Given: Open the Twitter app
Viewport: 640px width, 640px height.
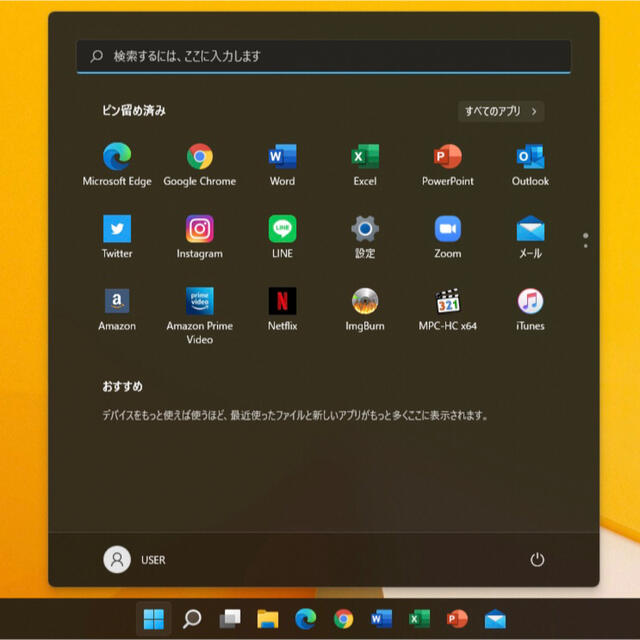Looking at the screenshot, I should (117, 237).
